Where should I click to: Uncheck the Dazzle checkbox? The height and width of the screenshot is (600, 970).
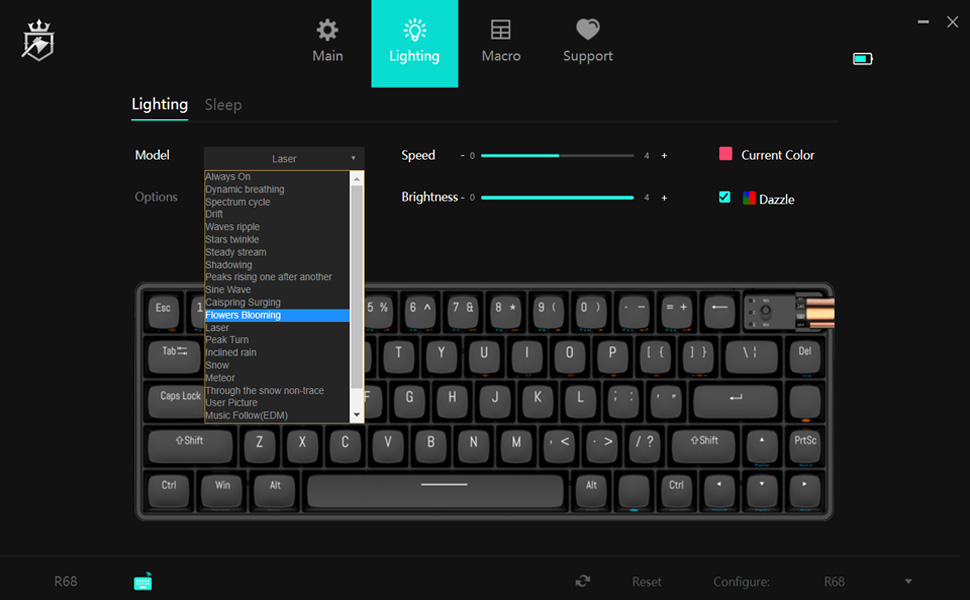point(725,197)
